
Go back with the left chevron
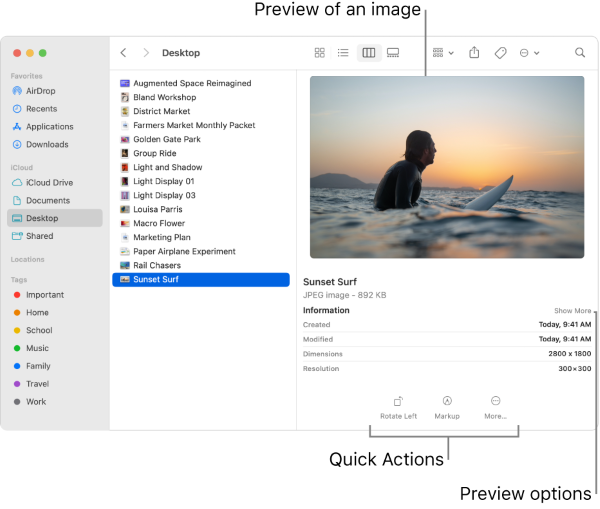coord(123,53)
